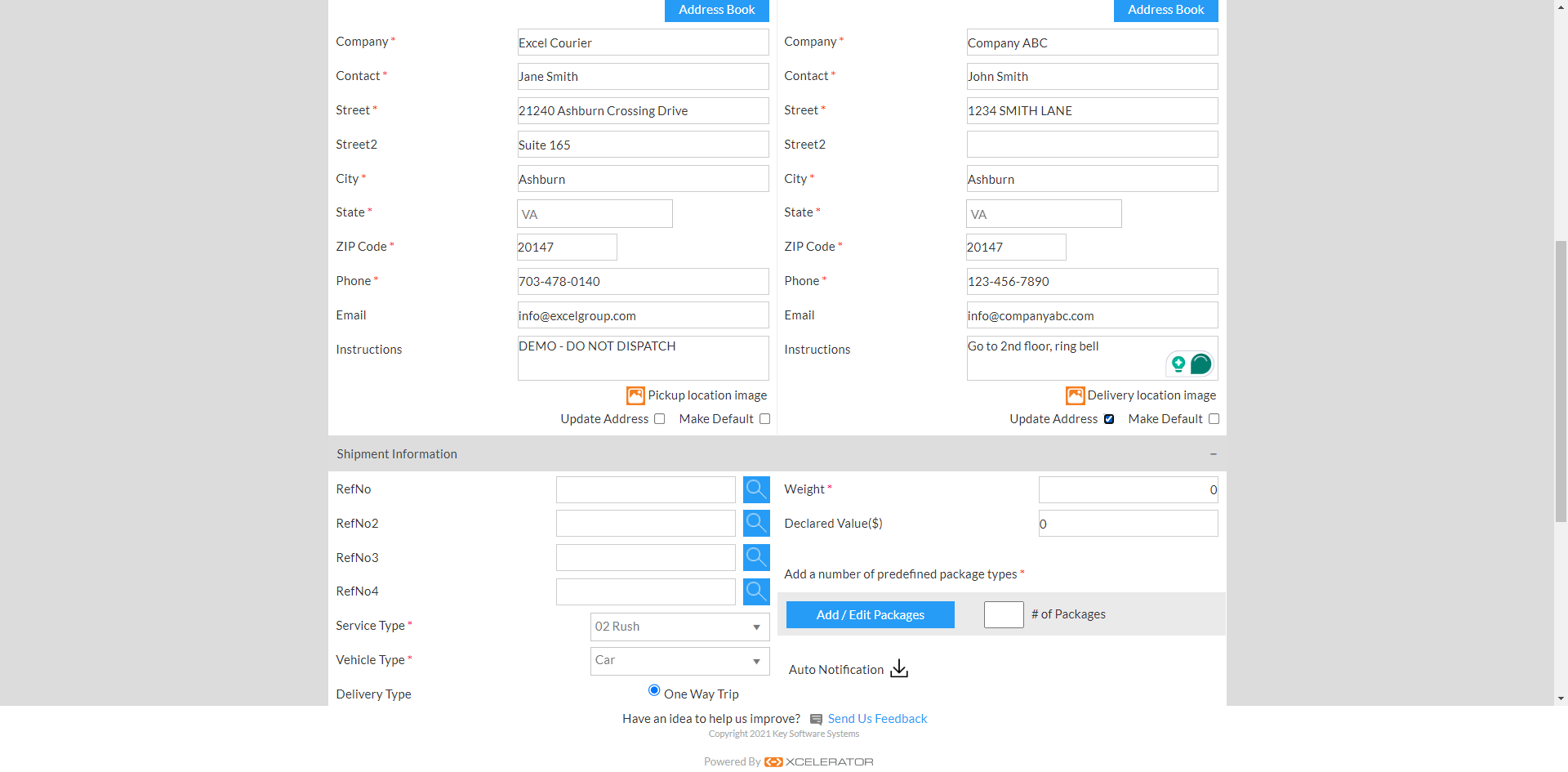Screen dimensions: 1568x772
Task: Click the Auto Notification download arrow icon
Action: coord(899,669)
